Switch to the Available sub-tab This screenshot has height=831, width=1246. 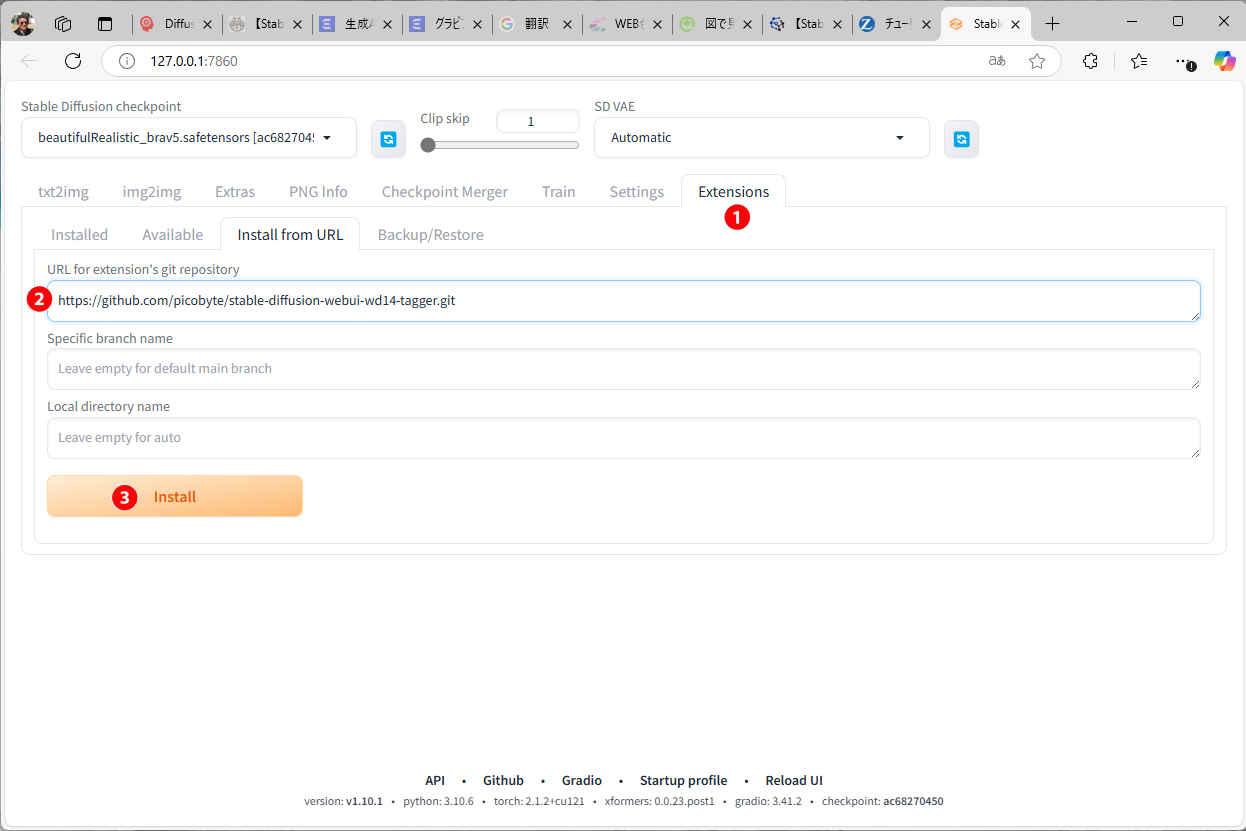point(172,235)
